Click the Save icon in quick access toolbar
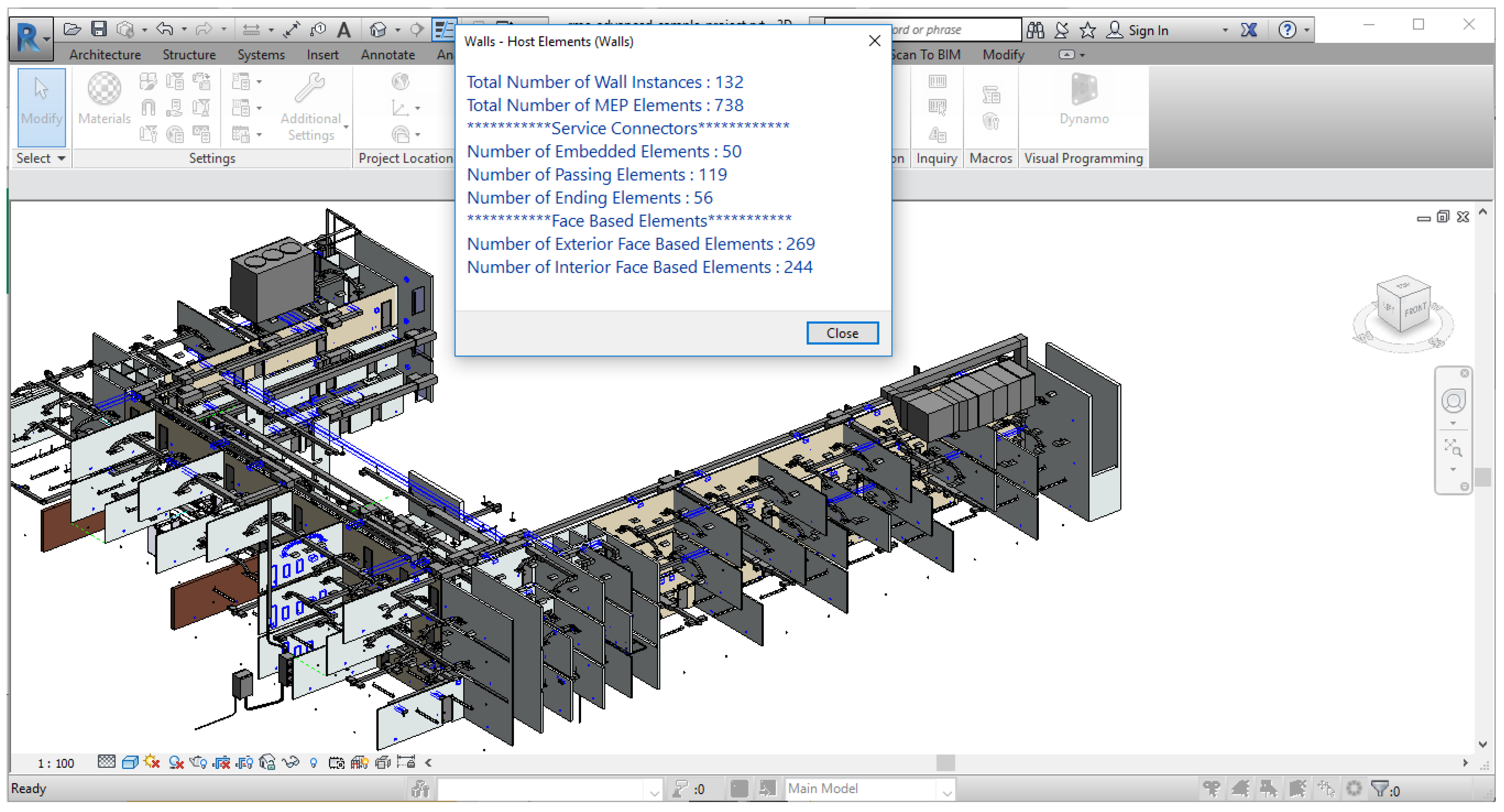Viewport: 1504px width, 812px height. 99,29
